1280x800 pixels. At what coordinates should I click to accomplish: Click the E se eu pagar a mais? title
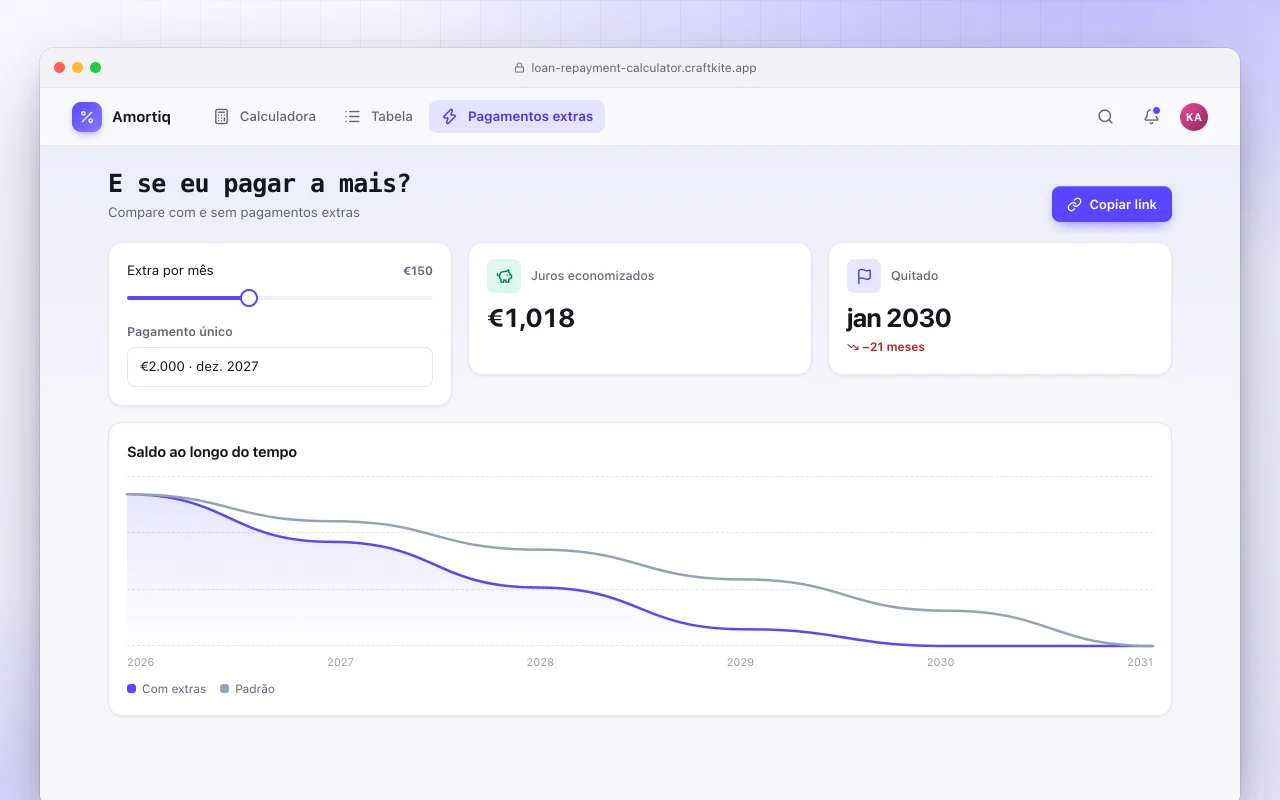(260, 184)
